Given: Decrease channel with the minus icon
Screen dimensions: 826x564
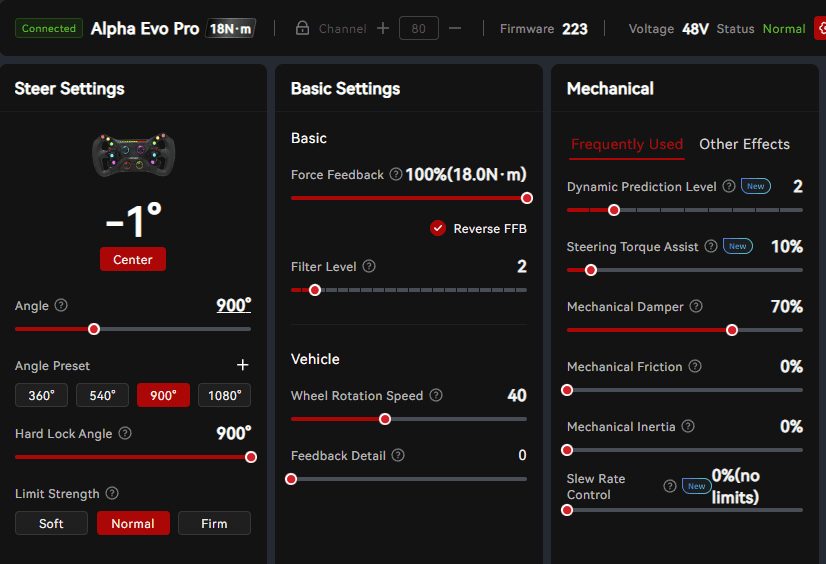Looking at the screenshot, I should click(x=455, y=29).
